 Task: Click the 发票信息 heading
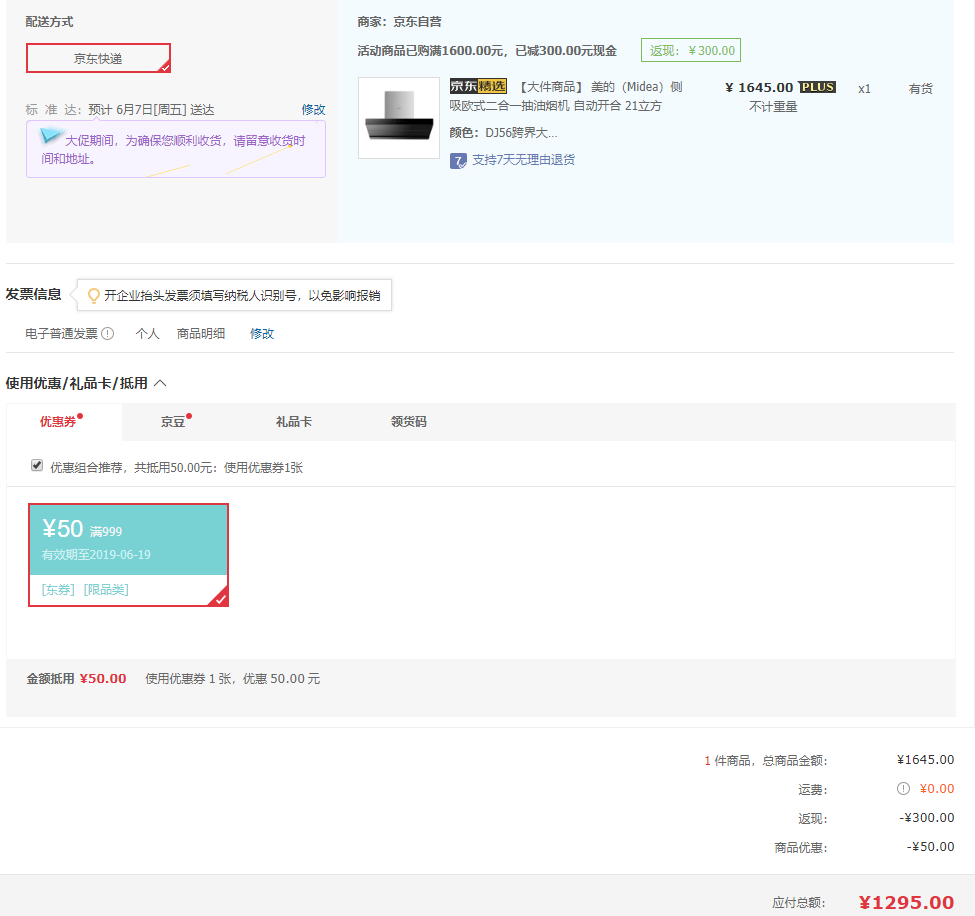click(x=34, y=294)
